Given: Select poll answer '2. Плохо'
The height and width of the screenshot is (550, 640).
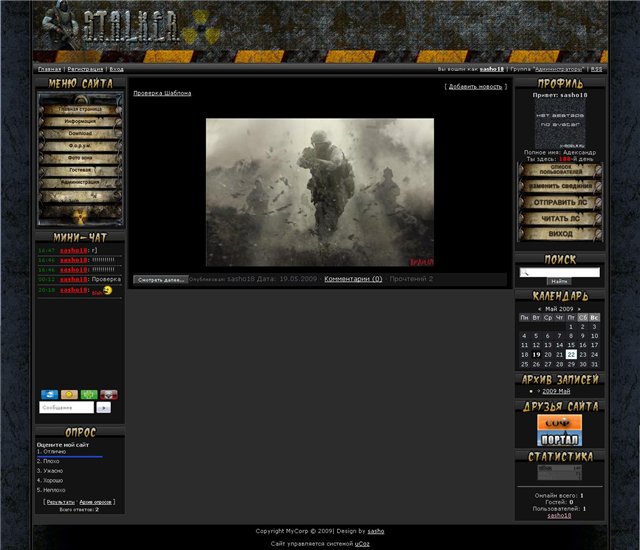Looking at the screenshot, I should 48,461.
